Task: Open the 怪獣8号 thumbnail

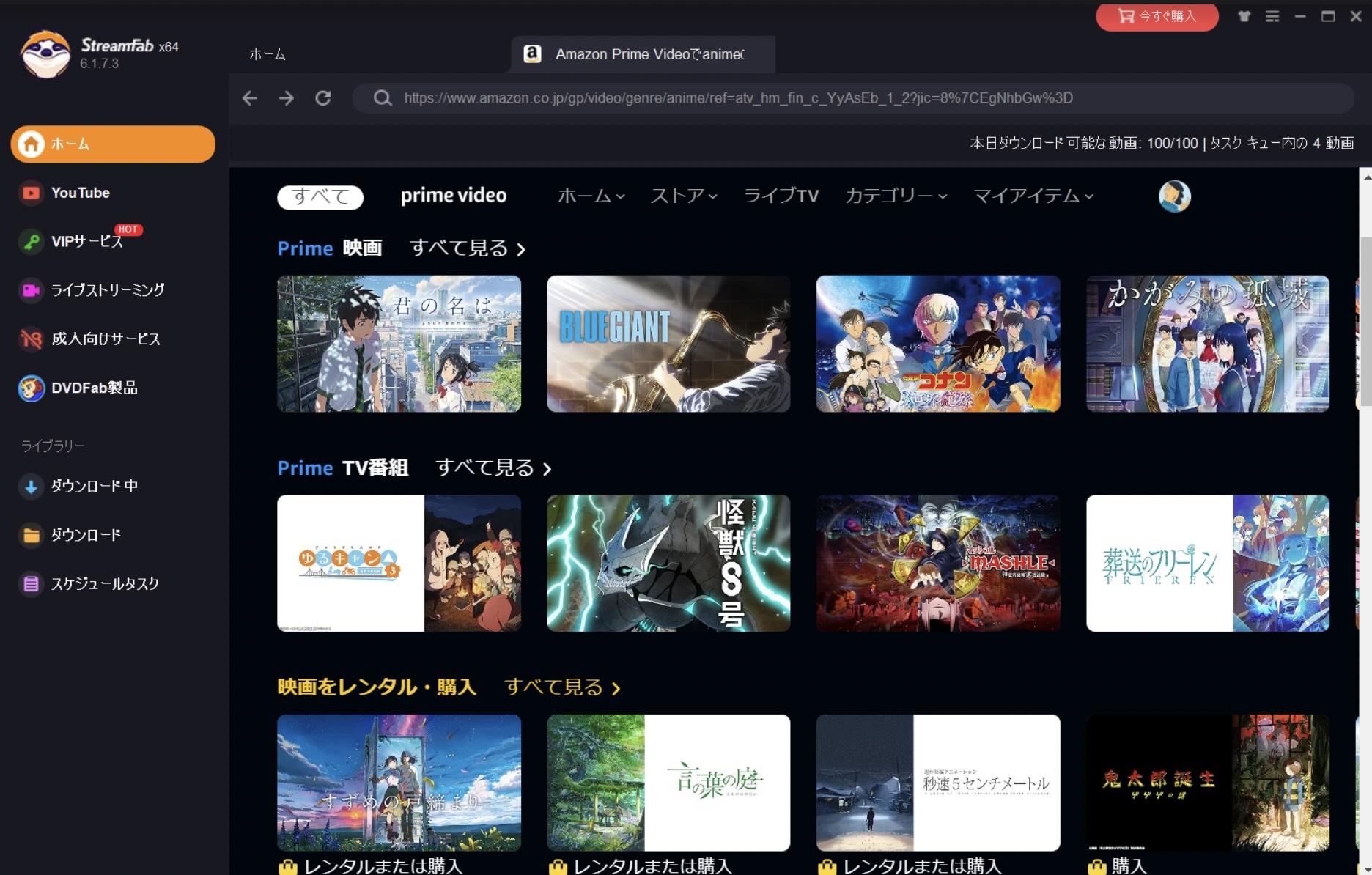Action: (x=668, y=563)
